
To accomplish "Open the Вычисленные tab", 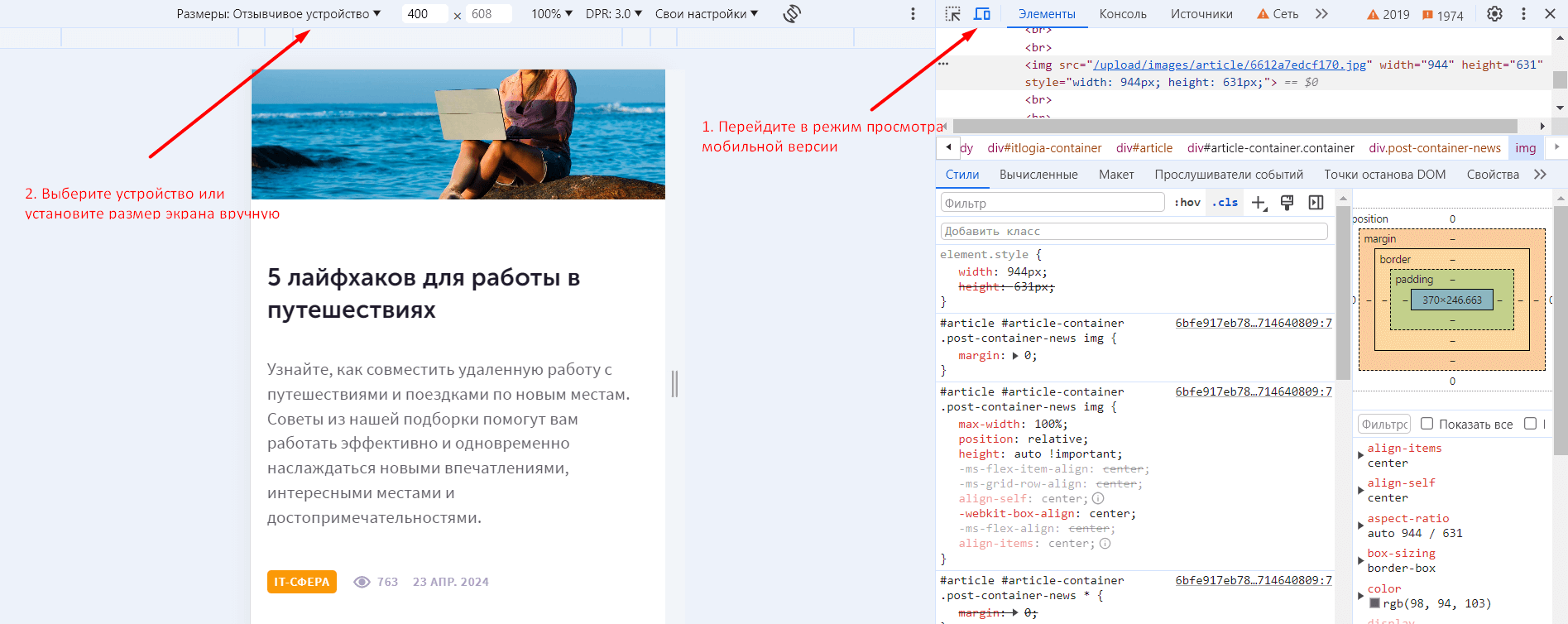I will [1038, 175].
